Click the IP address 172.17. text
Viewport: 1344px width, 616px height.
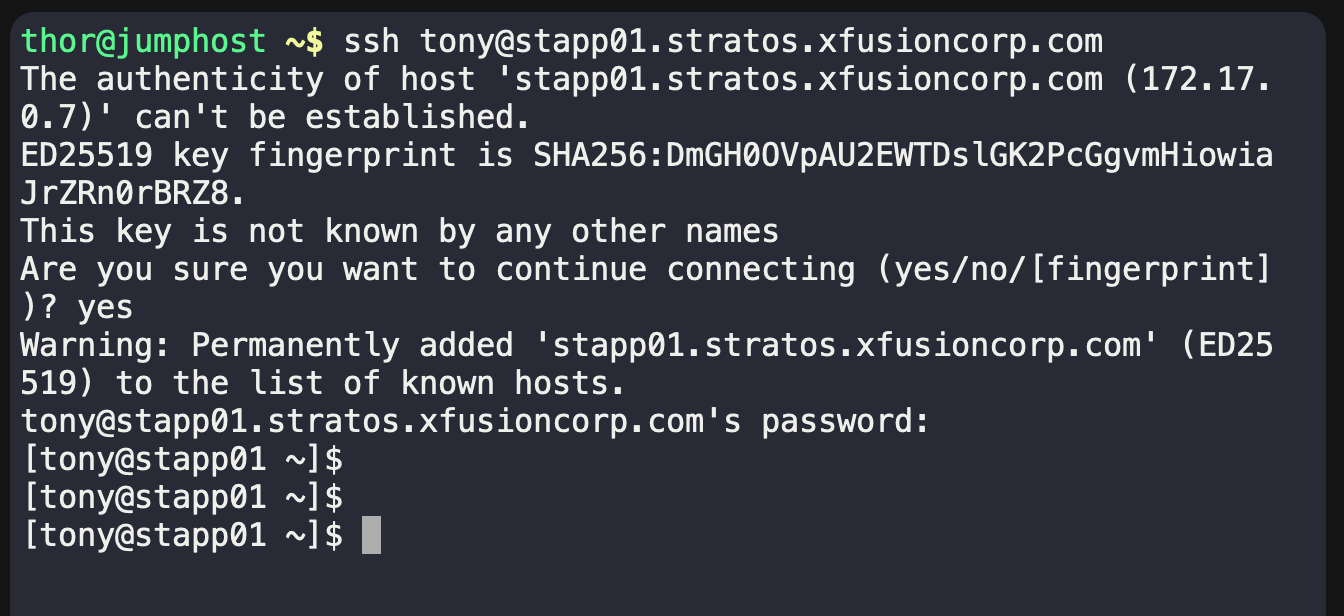[1198, 80]
